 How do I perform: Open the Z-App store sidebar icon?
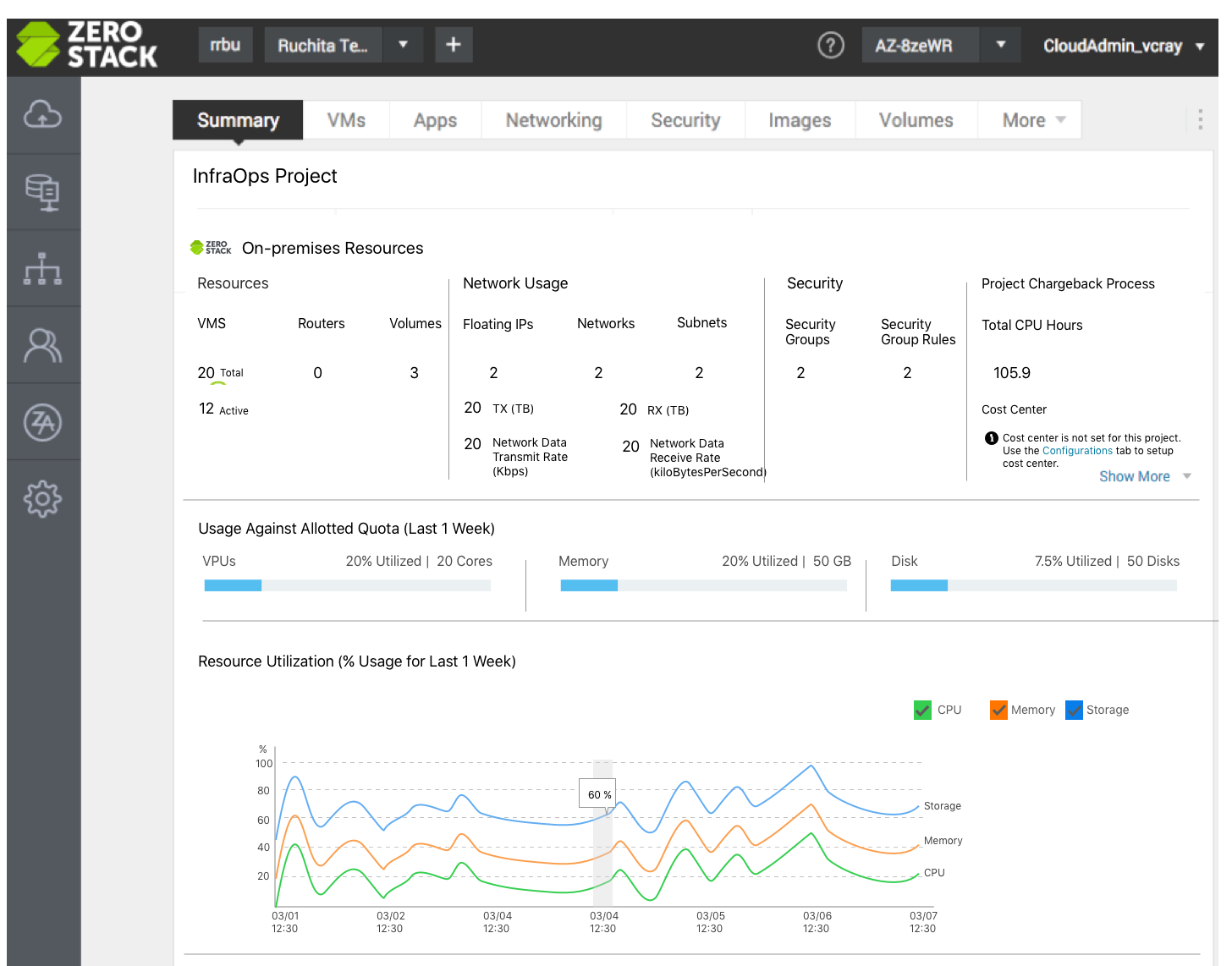[43, 422]
